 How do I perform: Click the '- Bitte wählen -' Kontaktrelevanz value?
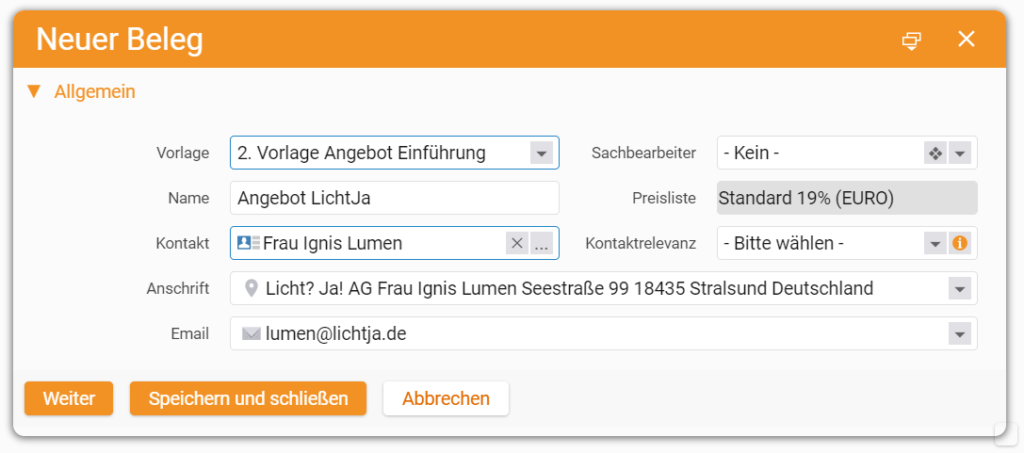point(784,243)
